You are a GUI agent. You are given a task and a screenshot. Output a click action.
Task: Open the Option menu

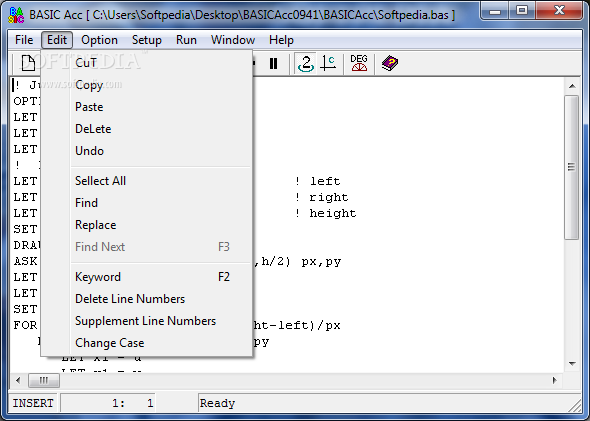[99, 40]
